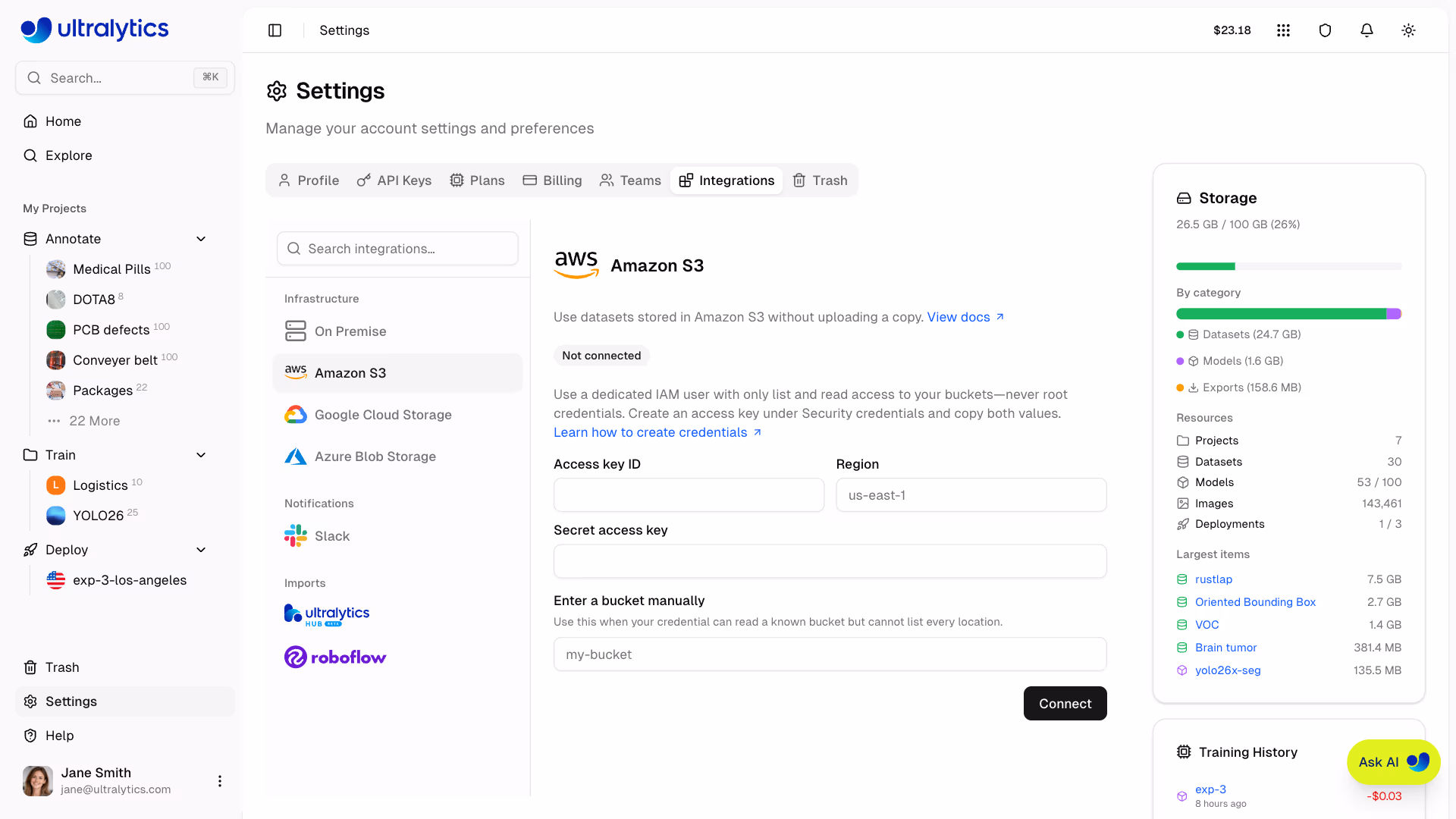The width and height of the screenshot is (1456, 819).
Task: Select Google Cloud Storage integration
Action: coord(397,415)
